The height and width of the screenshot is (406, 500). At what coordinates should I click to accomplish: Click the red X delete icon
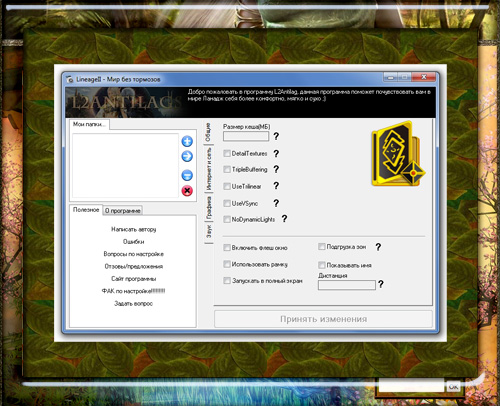click(187, 191)
